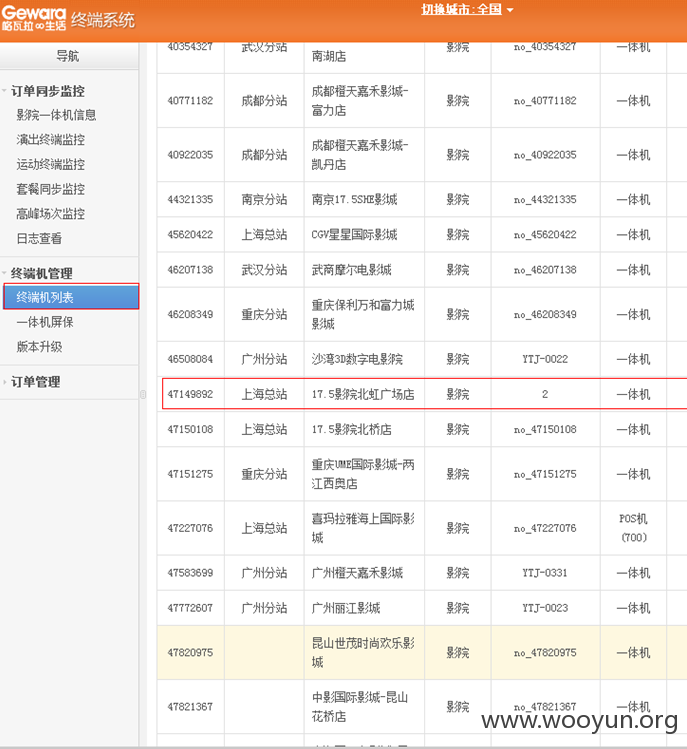The image size is (687, 749).
Task: Click cell no_47150108
Action: click(545, 429)
